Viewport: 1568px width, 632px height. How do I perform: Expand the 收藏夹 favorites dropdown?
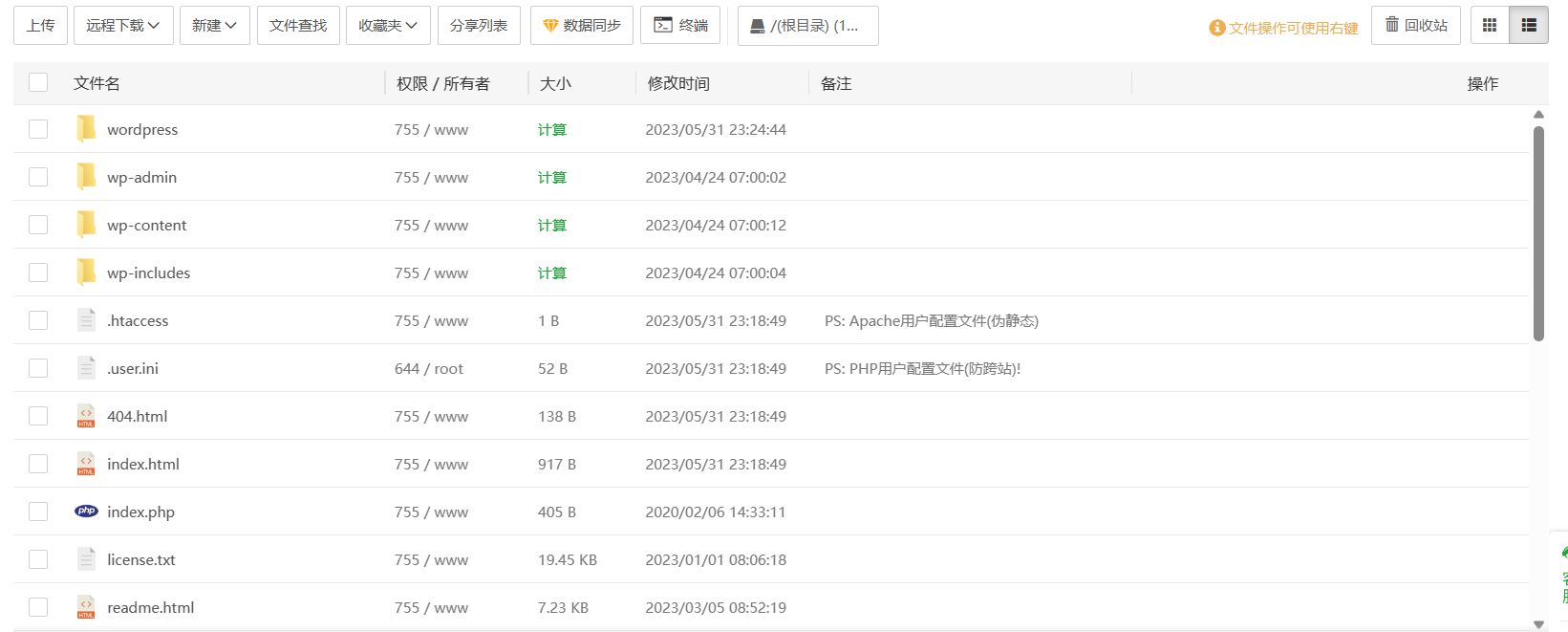click(387, 26)
